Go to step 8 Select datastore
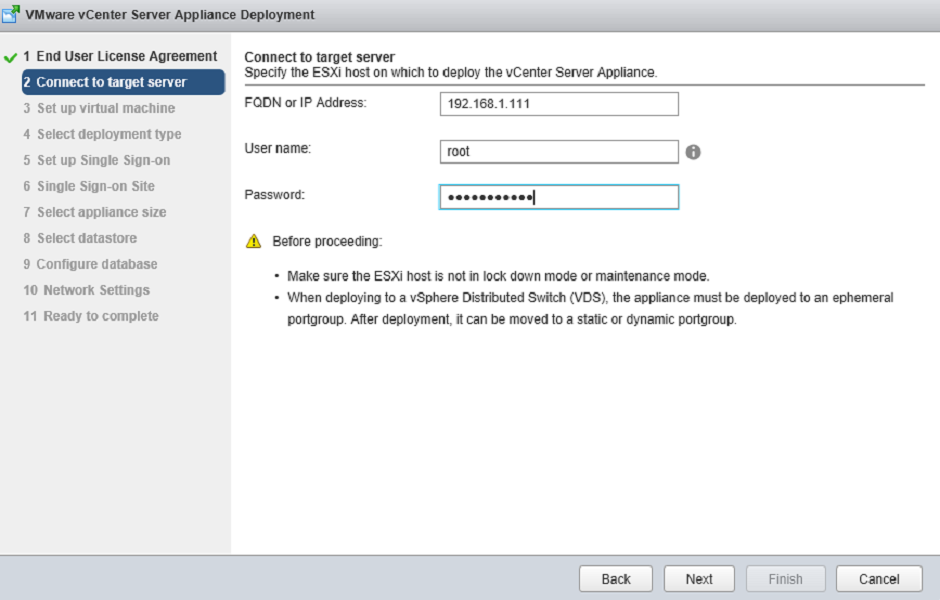Screen dimensions: 940x600 point(80,238)
